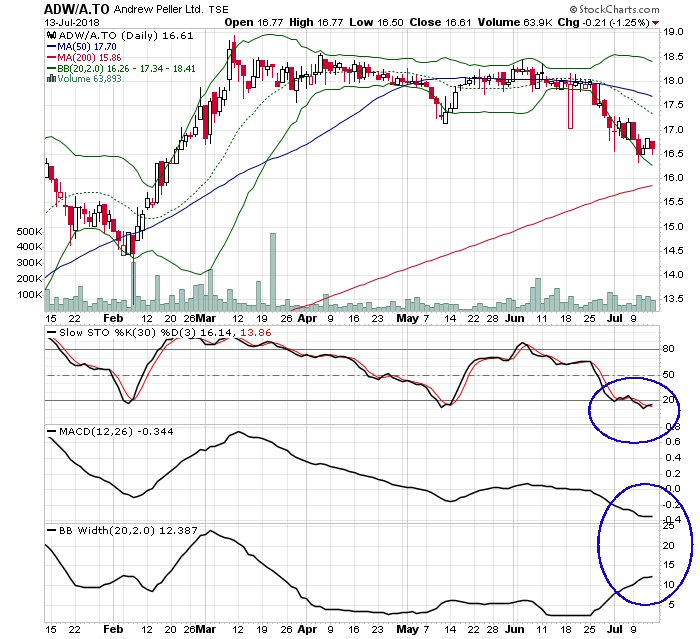Click the 19.0 price axis label

tap(673, 32)
